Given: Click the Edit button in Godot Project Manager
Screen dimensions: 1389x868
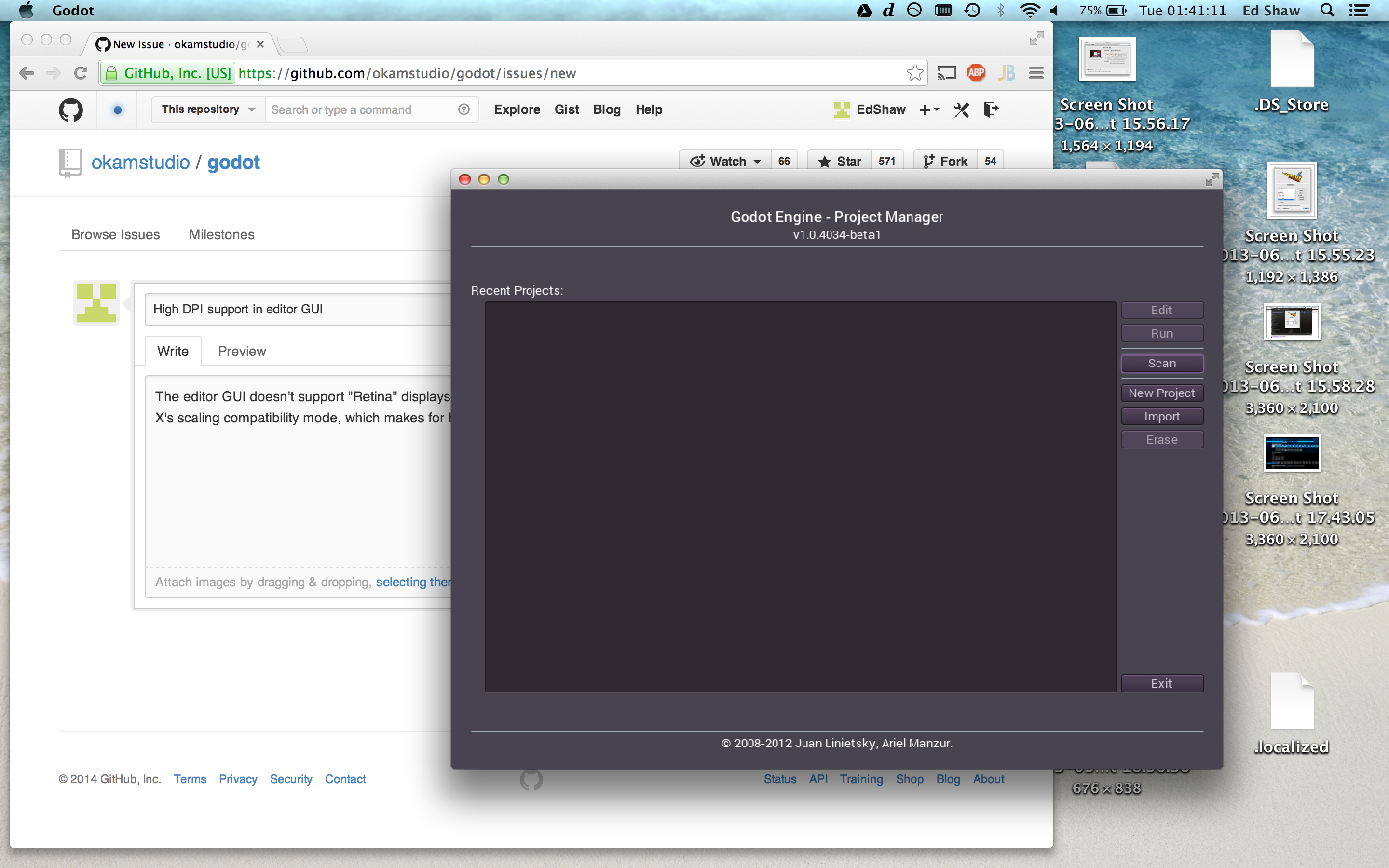Looking at the screenshot, I should tap(1162, 310).
